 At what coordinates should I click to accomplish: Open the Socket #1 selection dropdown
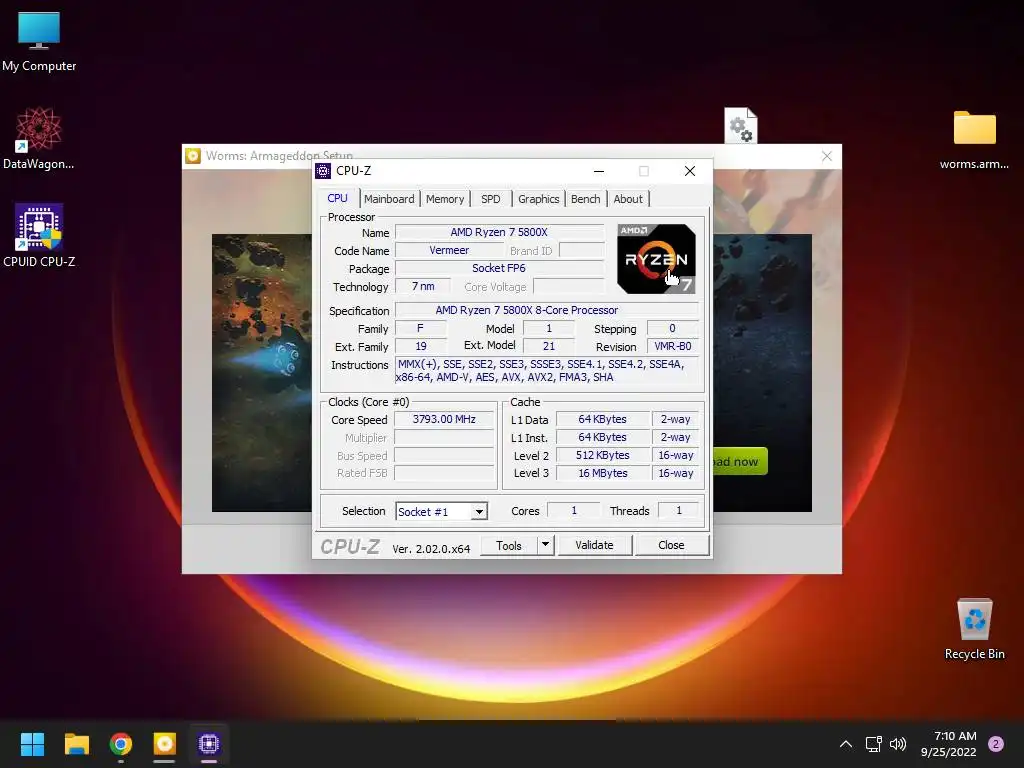tap(441, 511)
